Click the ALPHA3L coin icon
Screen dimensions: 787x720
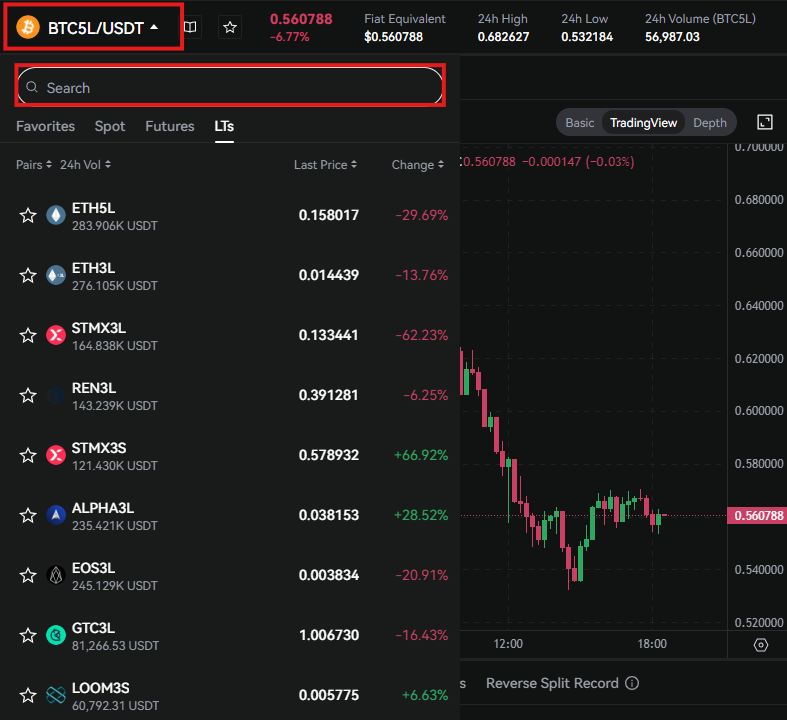coord(56,515)
